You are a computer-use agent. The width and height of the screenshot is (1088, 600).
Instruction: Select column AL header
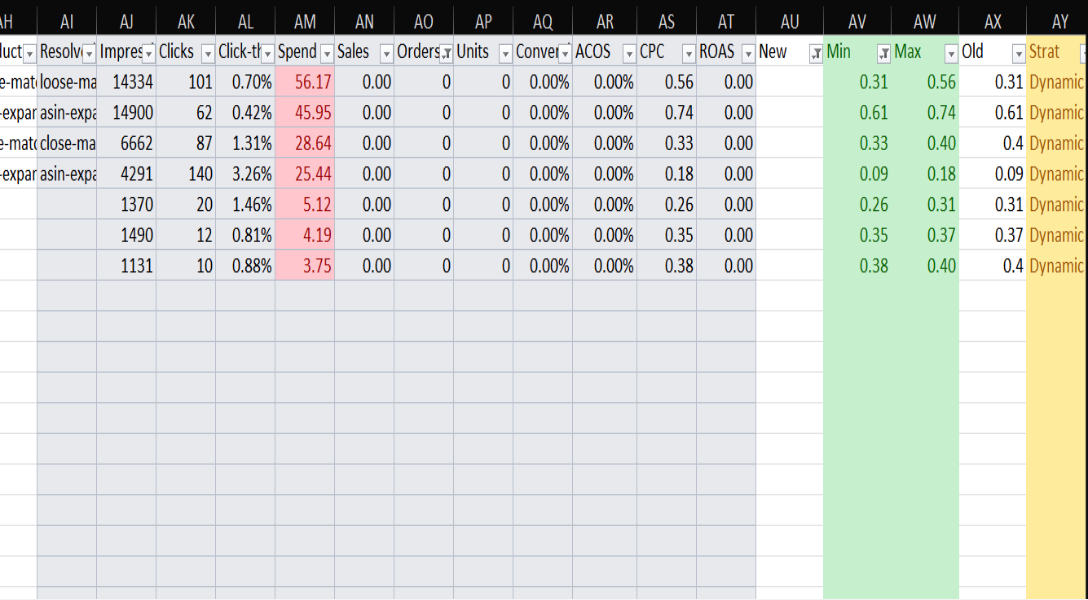point(246,22)
